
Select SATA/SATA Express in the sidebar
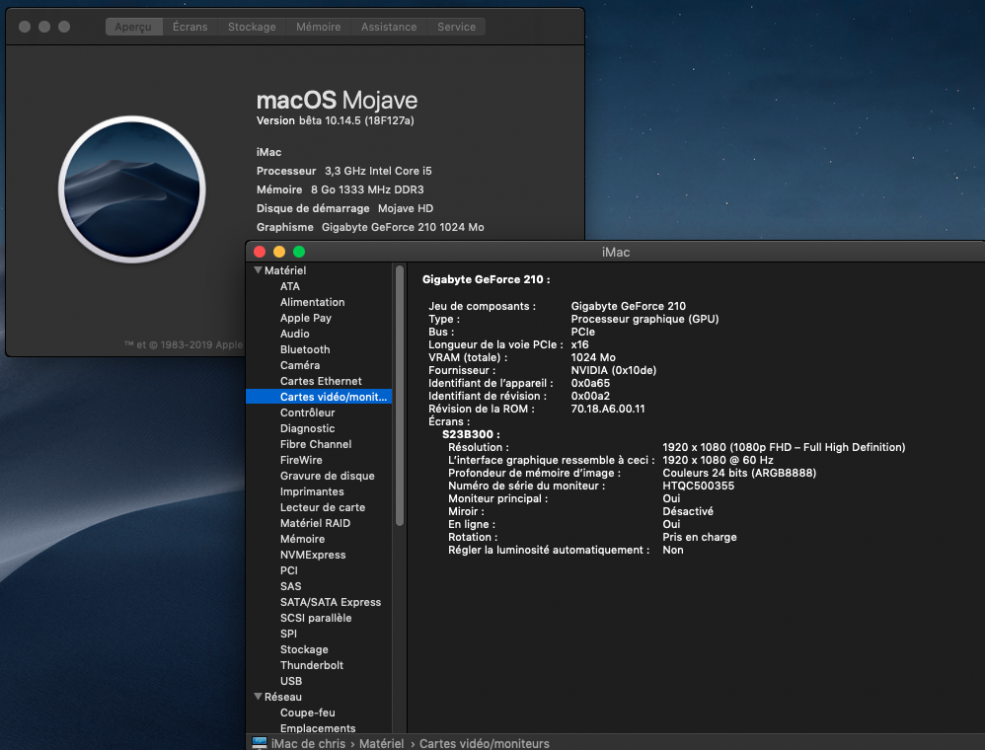pos(330,602)
